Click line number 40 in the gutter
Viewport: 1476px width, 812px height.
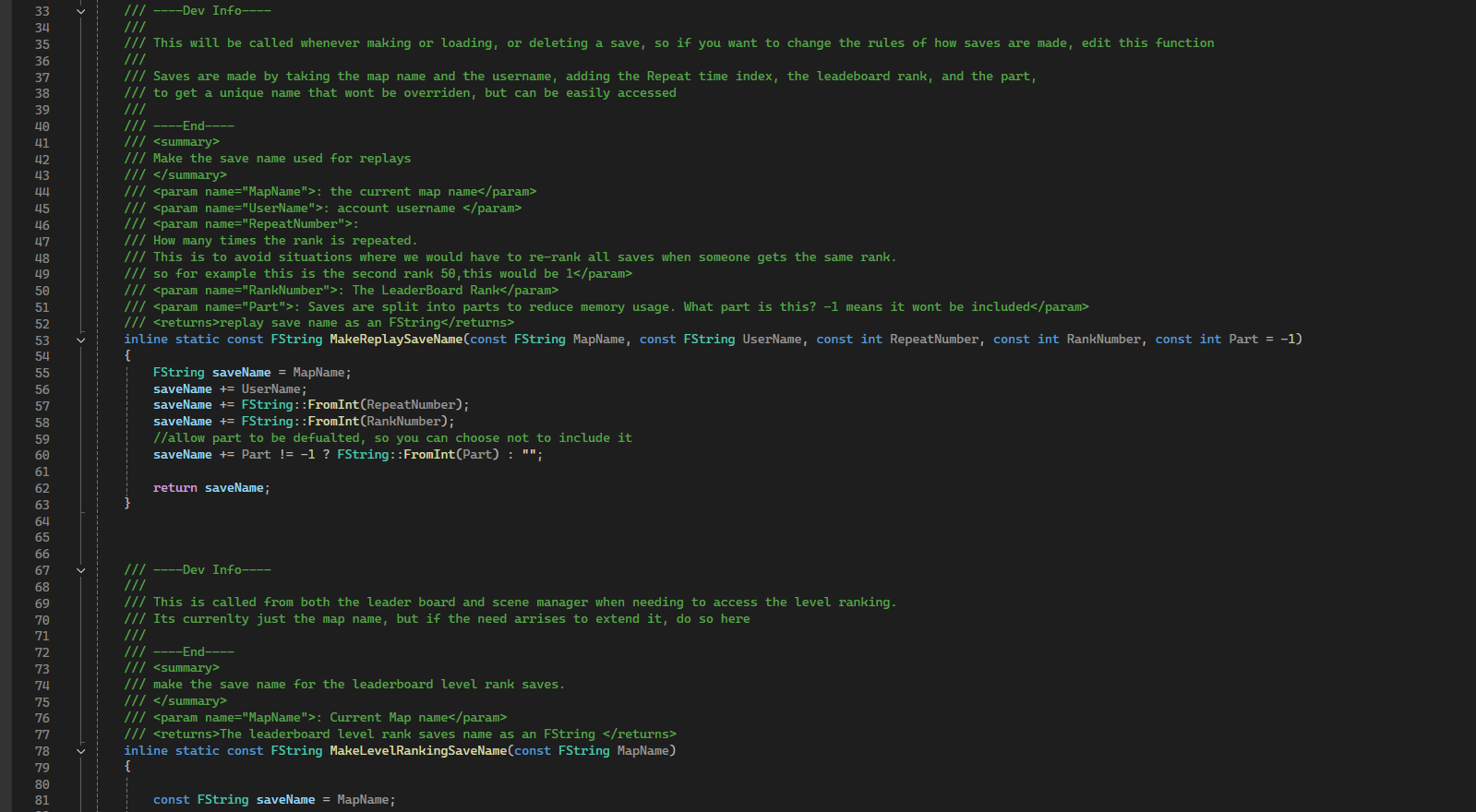(x=42, y=126)
